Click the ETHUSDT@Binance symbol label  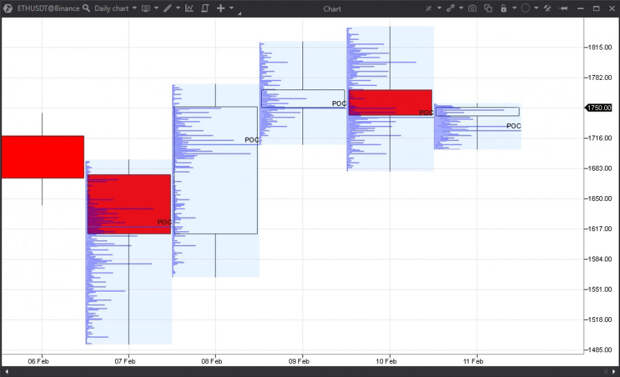48,8
